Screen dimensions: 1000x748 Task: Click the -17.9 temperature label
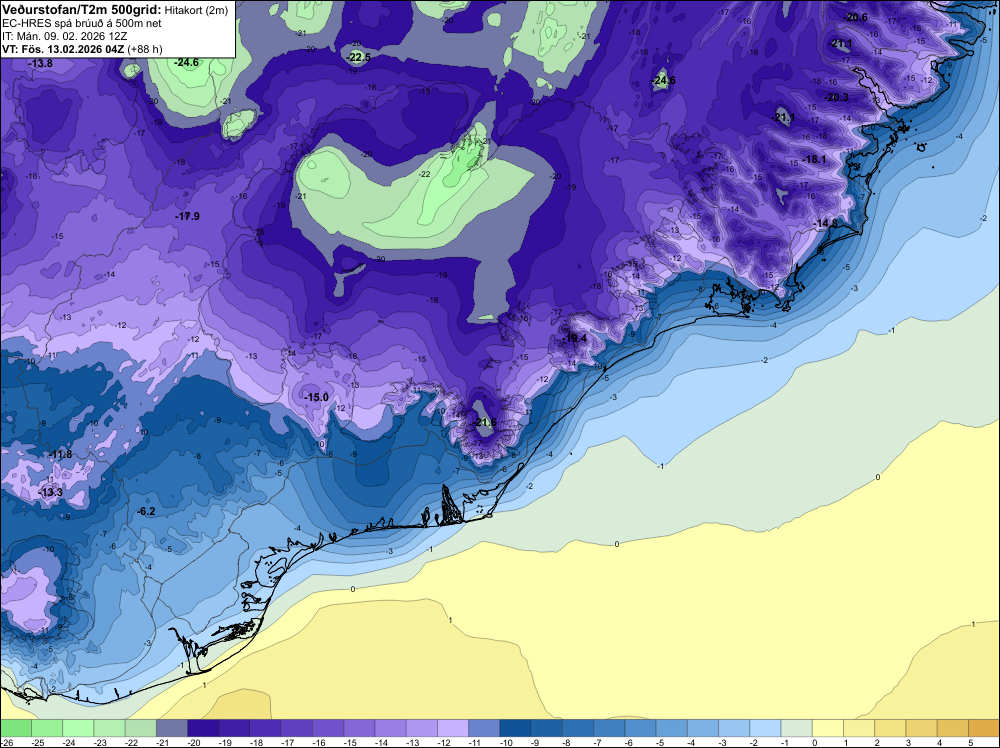point(187,217)
